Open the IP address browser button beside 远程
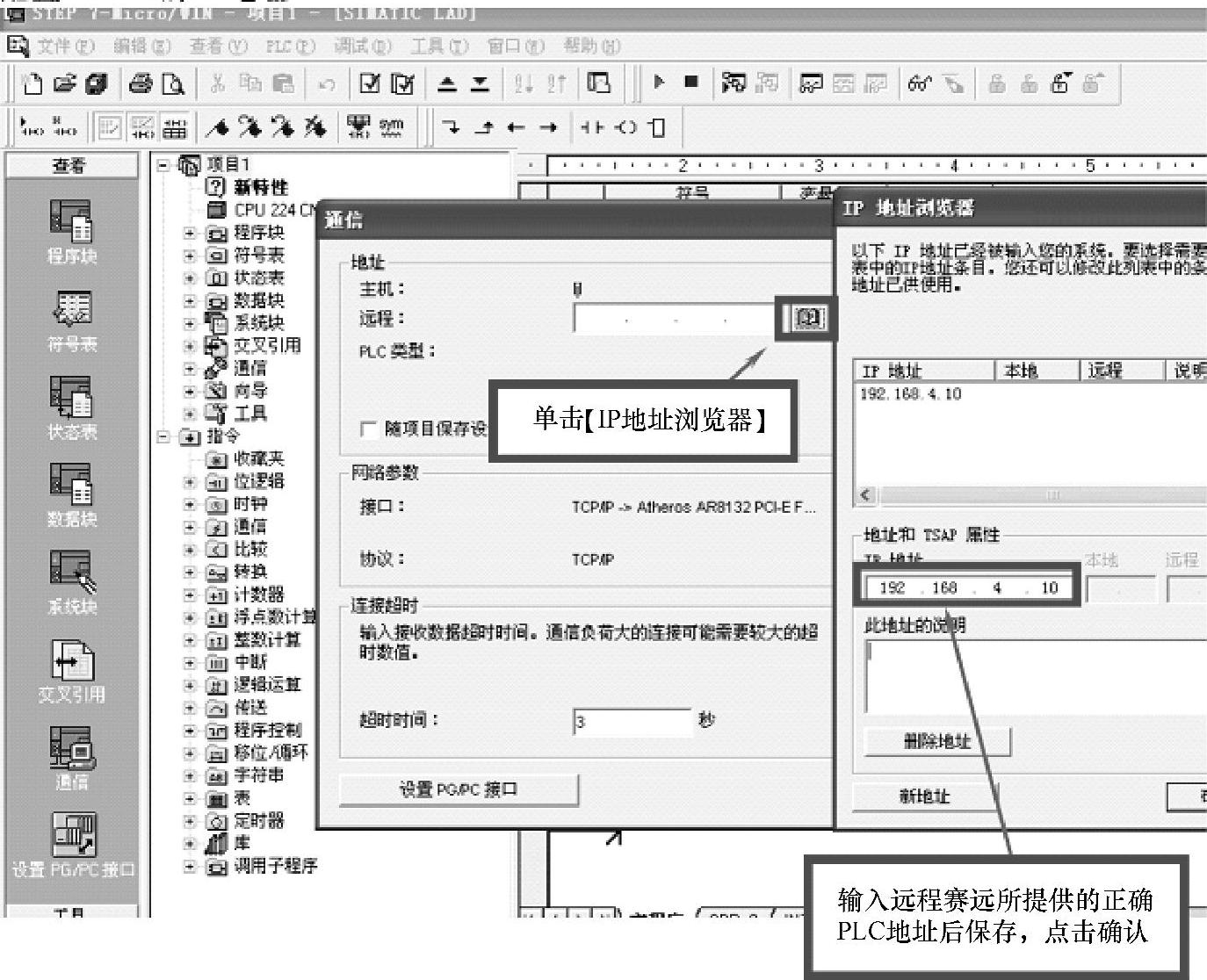 808,318
